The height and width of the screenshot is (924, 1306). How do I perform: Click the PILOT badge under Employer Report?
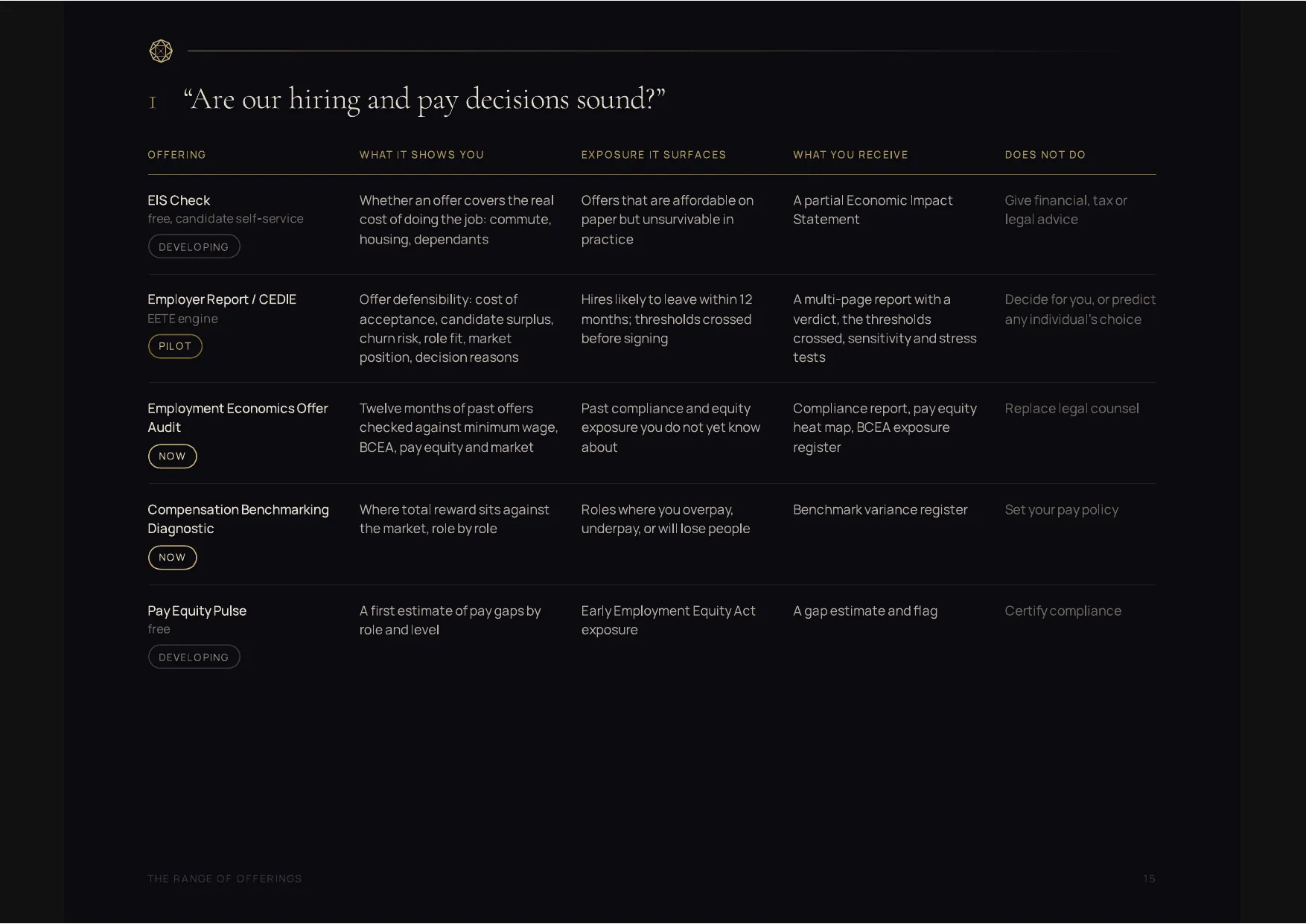point(175,346)
